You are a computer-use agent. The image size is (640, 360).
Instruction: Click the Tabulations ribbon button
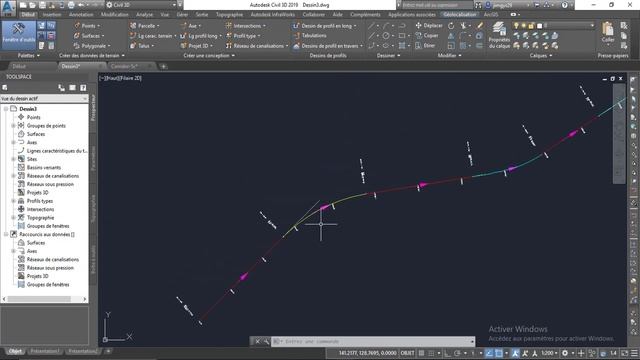click(x=309, y=36)
